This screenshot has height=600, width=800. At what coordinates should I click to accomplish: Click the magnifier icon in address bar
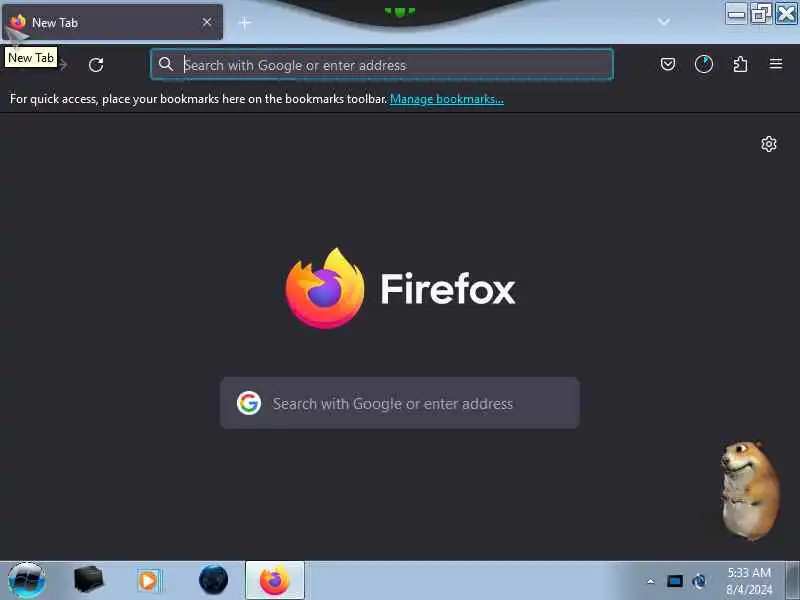(166, 64)
